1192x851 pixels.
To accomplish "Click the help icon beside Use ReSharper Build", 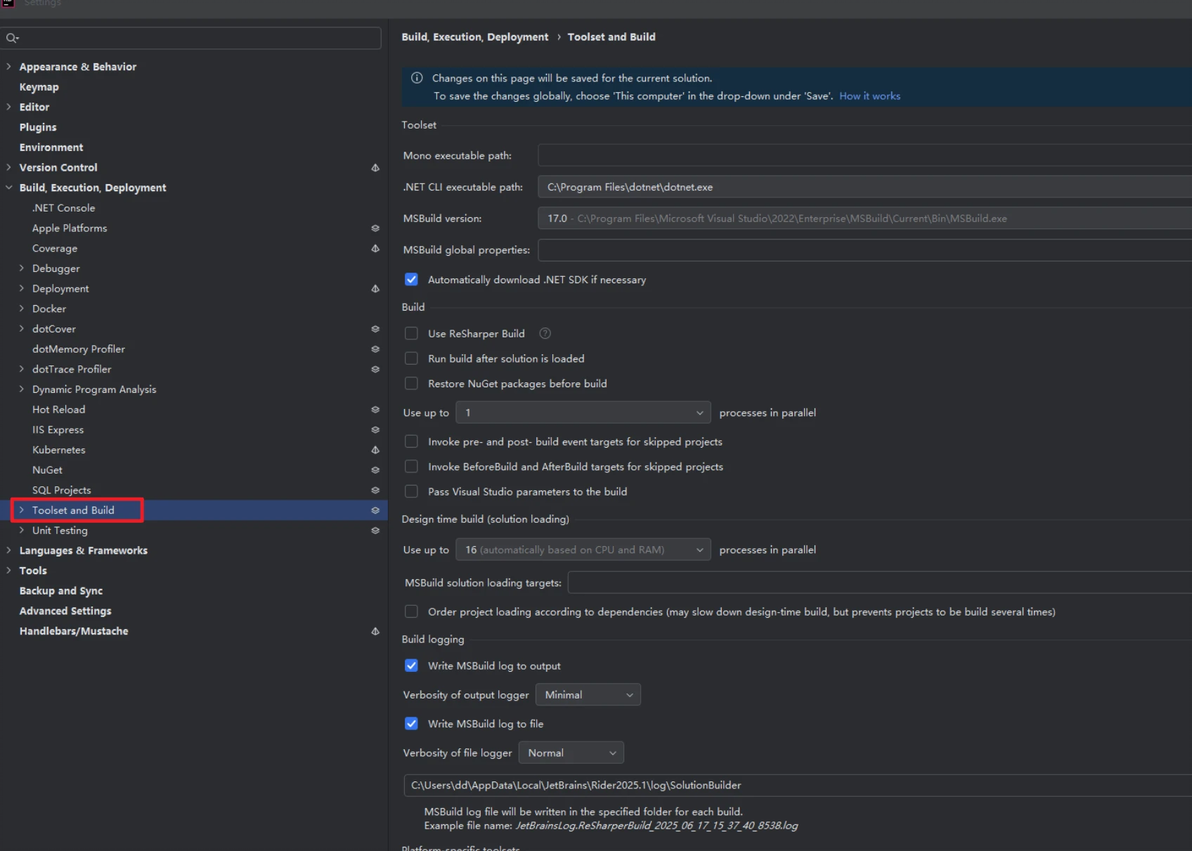I will [x=545, y=333].
